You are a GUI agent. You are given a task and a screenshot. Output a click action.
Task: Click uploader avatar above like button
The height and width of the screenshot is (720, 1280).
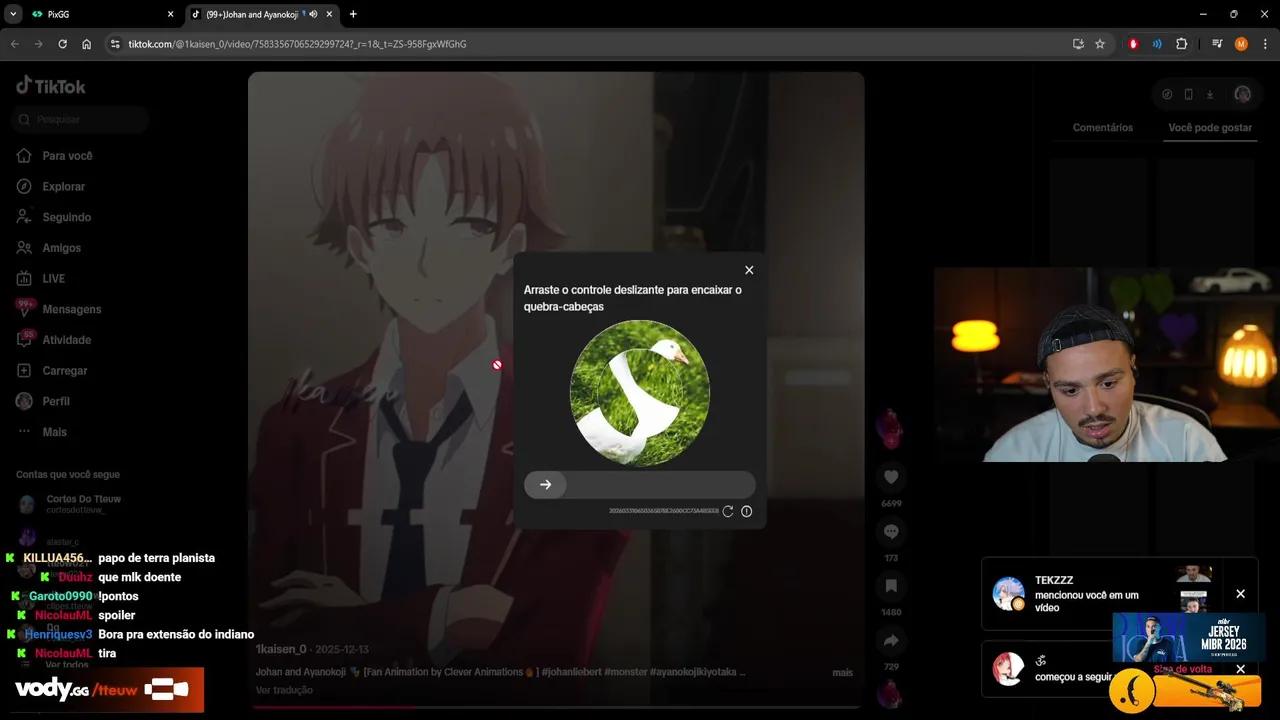[x=889, y=428]
